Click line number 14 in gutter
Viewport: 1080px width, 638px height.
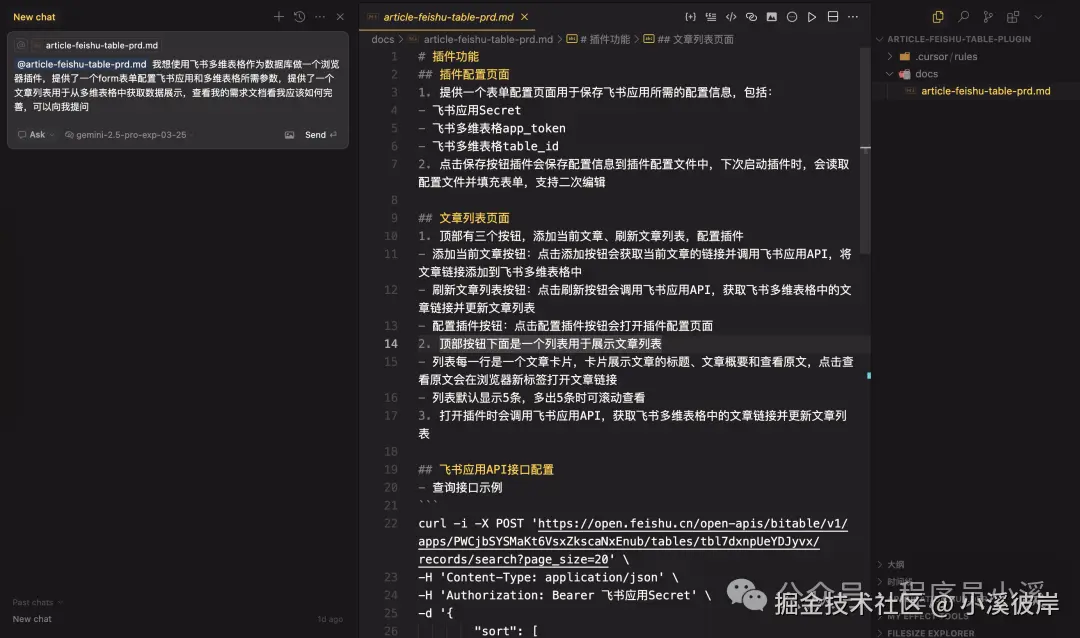(391, 344)
